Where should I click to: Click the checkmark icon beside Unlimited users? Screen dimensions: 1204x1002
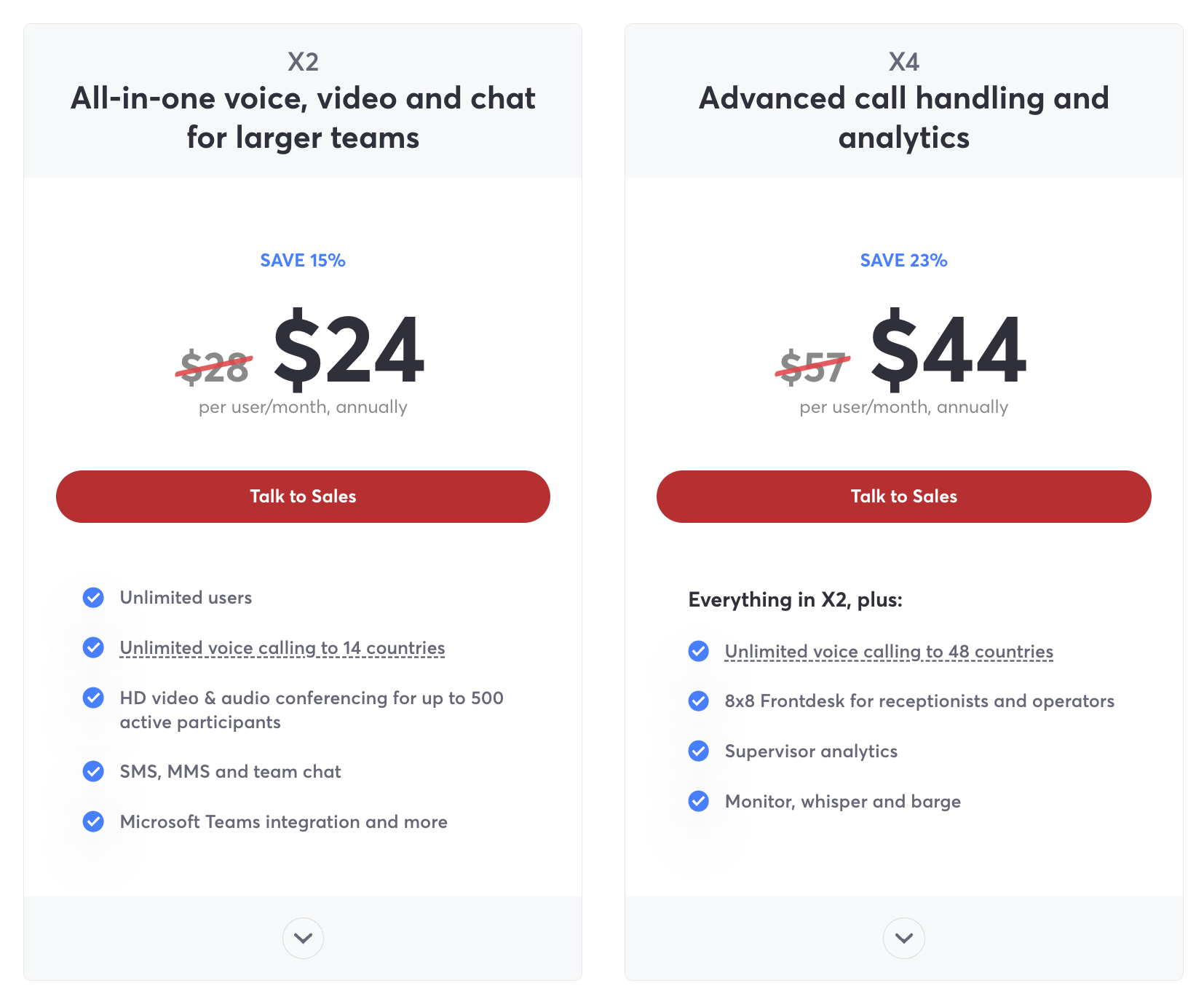tap(93, 597)
